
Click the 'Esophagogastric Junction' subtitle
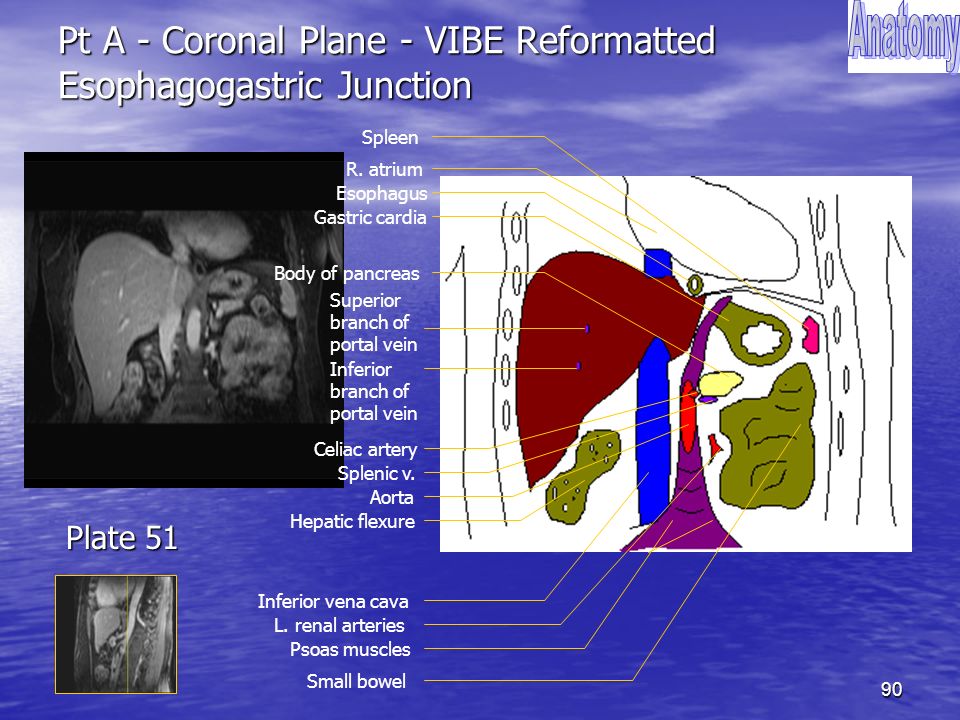[265, 86]
